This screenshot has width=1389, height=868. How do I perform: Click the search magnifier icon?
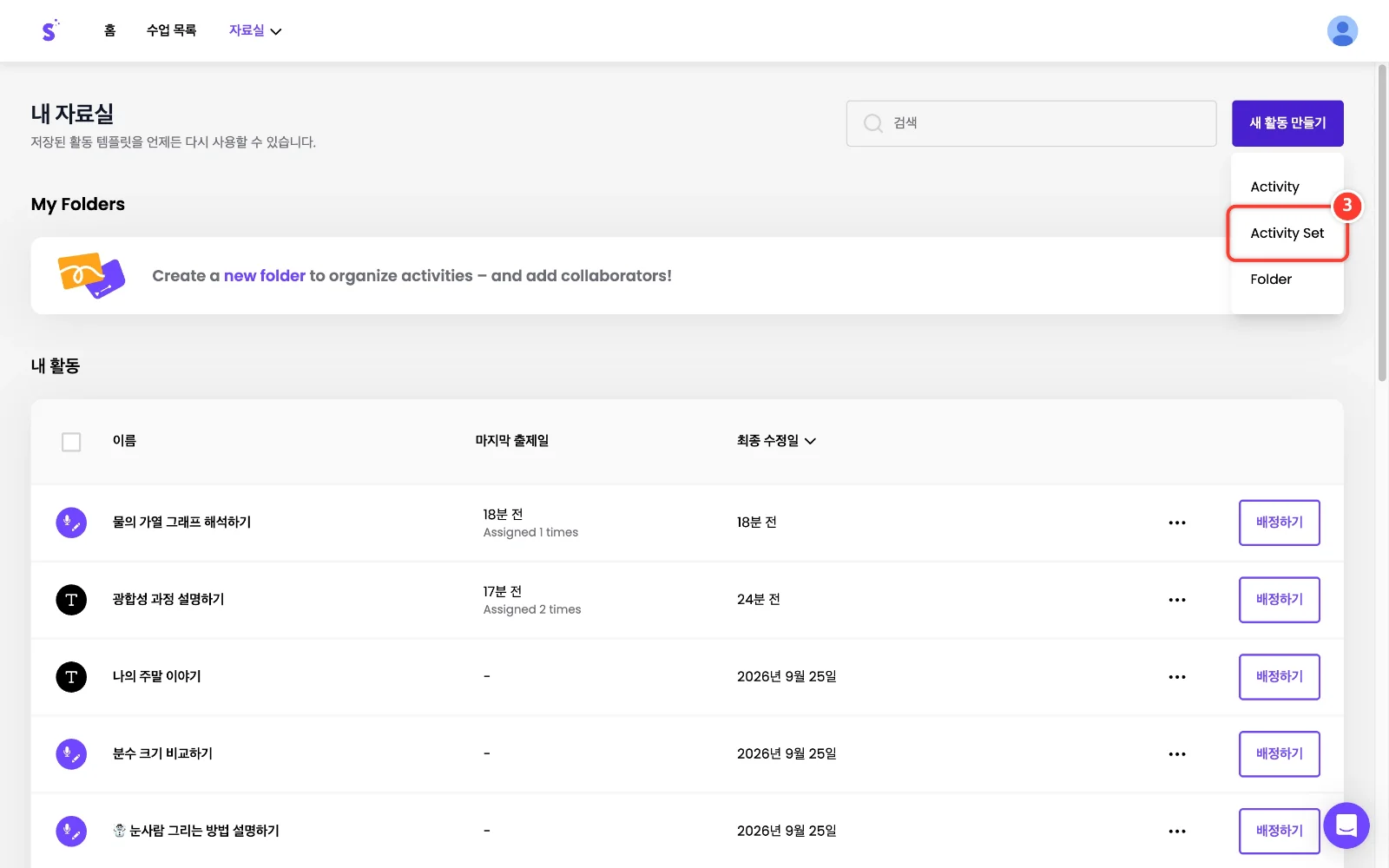coord(872,123)
